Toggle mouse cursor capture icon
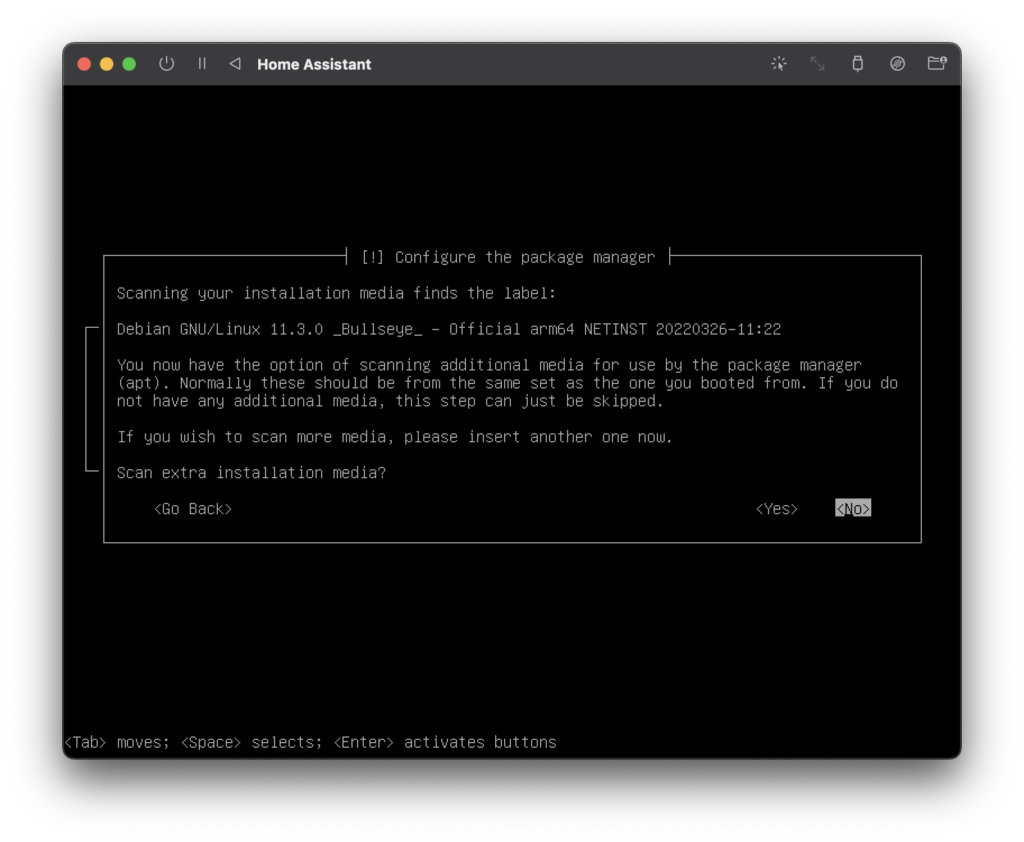 pyautogui.click(x=778, y=63)
